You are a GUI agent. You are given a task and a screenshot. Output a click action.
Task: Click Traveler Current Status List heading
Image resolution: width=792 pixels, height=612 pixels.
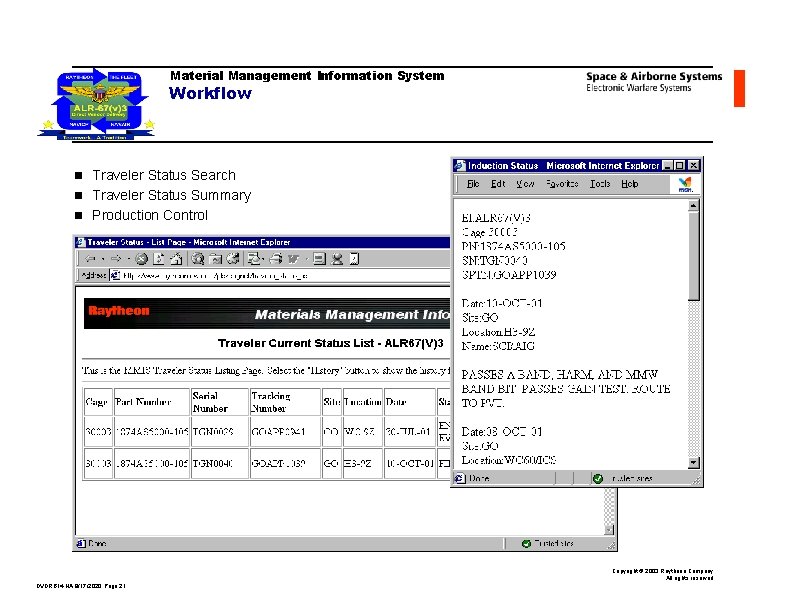330,343
